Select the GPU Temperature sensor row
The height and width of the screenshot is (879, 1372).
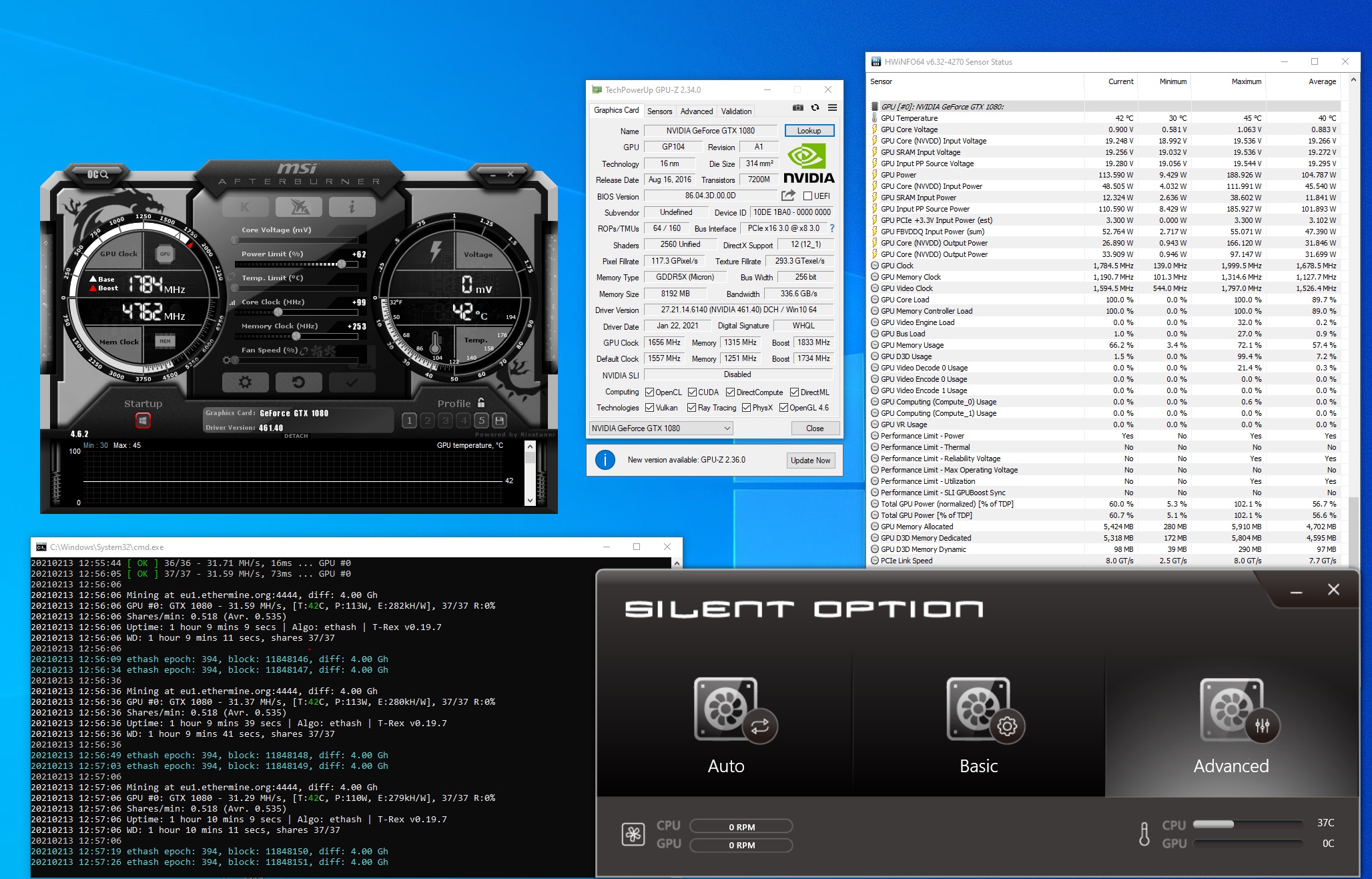click(1104, 118)
